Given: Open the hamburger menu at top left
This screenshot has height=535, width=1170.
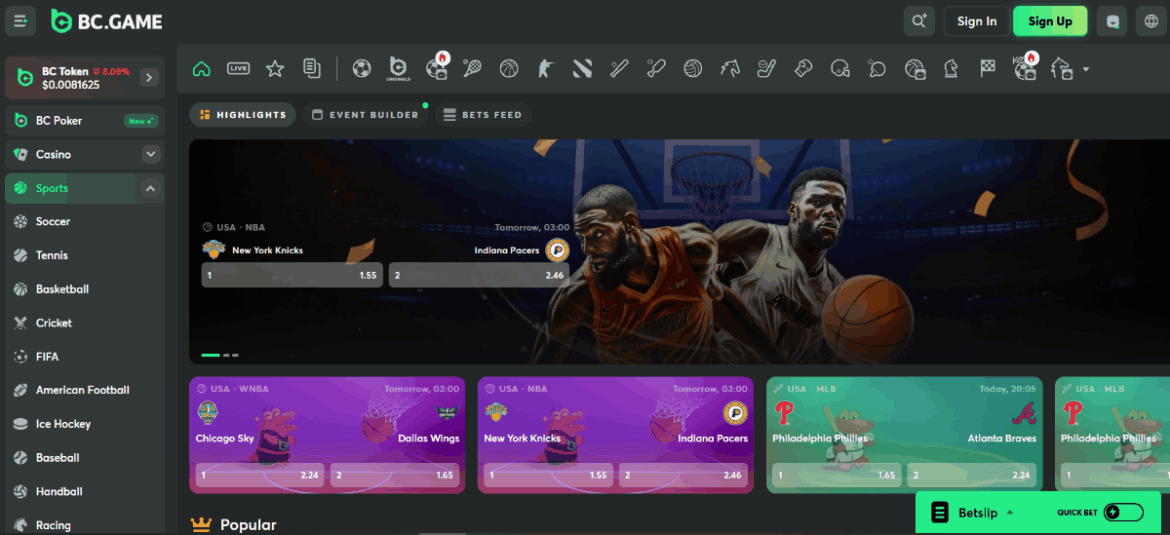Looking at the screenshot, I should pos(20,21).
